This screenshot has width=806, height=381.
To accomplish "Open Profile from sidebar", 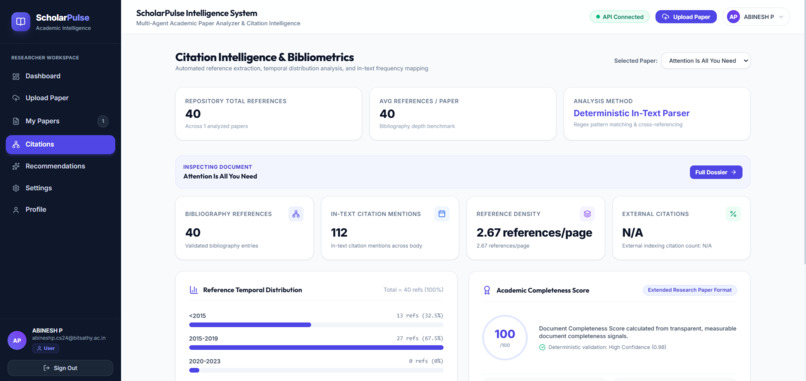I will pyautogui.click(x=61, y=210).
